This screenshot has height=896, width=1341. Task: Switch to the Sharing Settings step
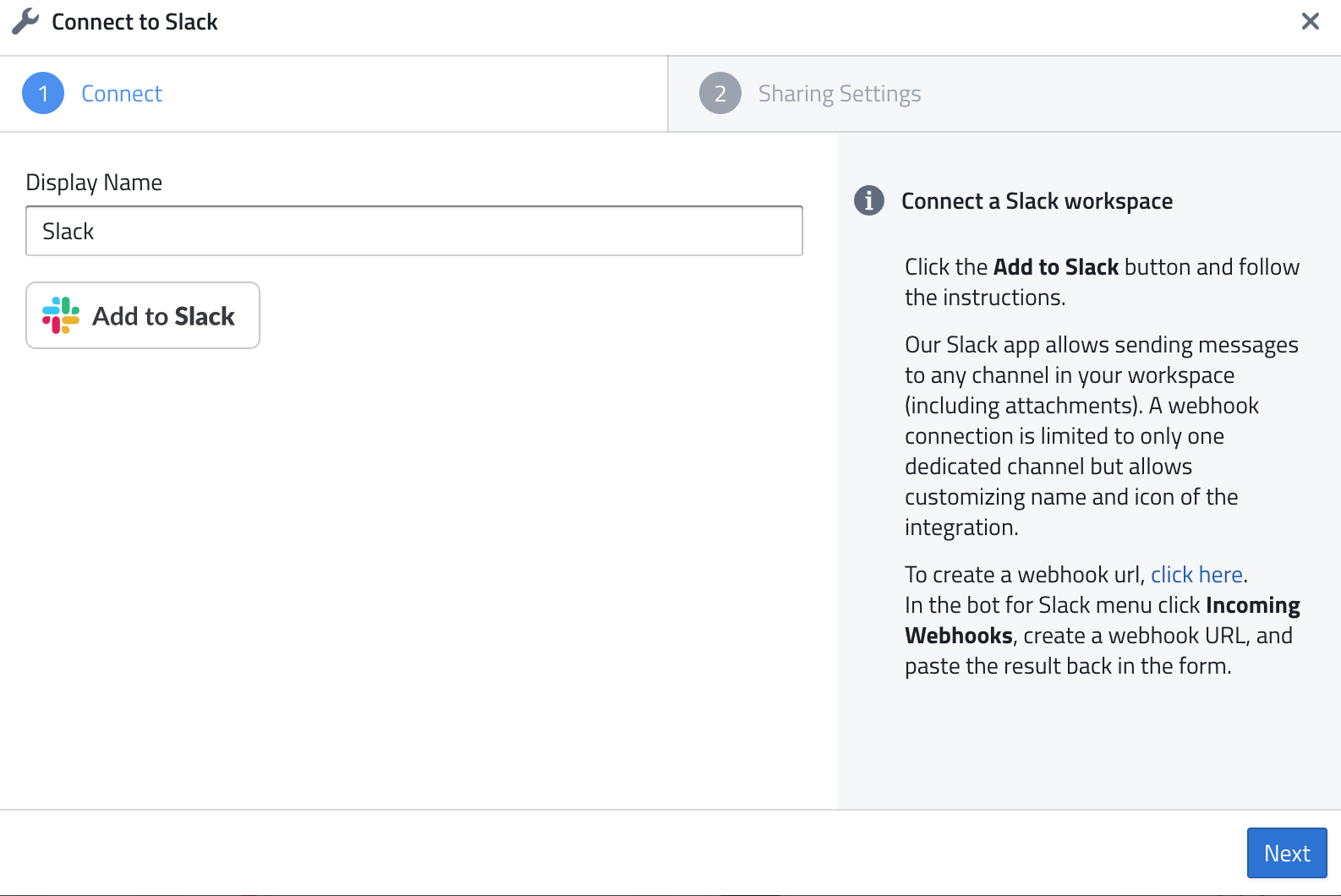click(x=839, y=94)
